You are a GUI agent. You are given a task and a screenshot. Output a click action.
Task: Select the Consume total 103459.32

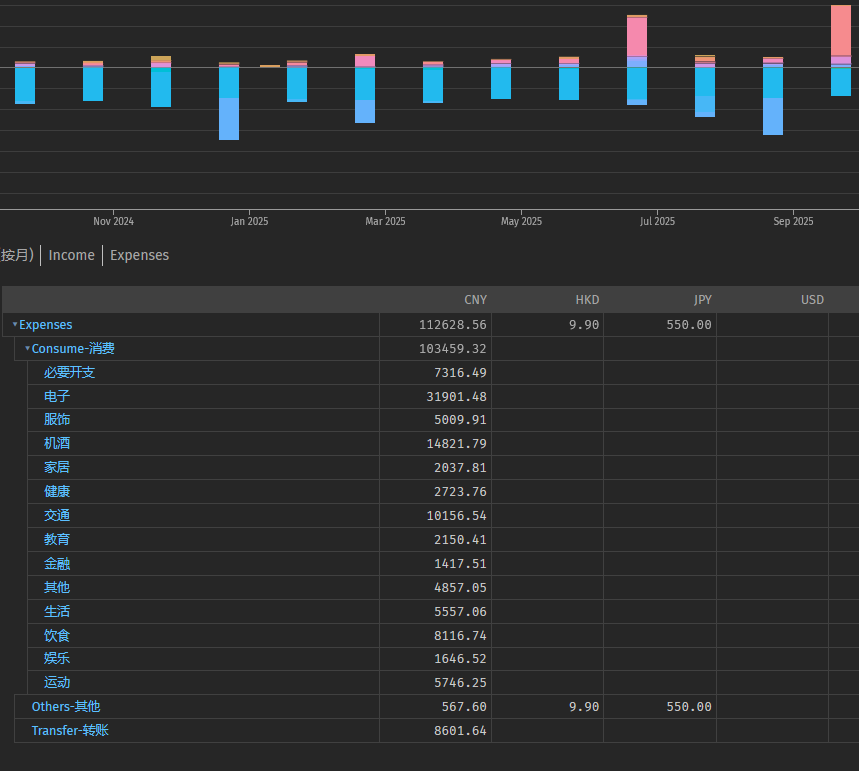(453, 349)
